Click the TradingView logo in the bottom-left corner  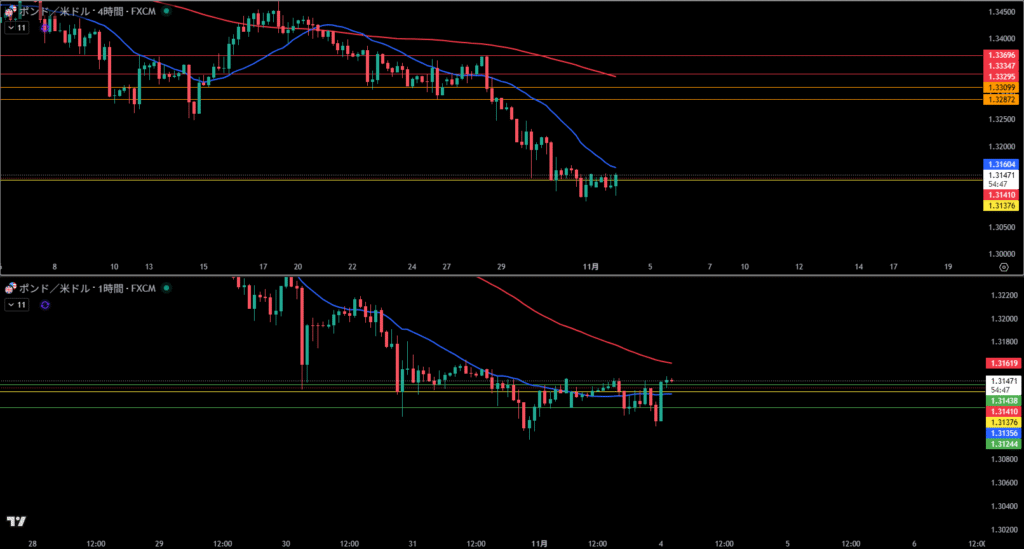click(16, 521)
